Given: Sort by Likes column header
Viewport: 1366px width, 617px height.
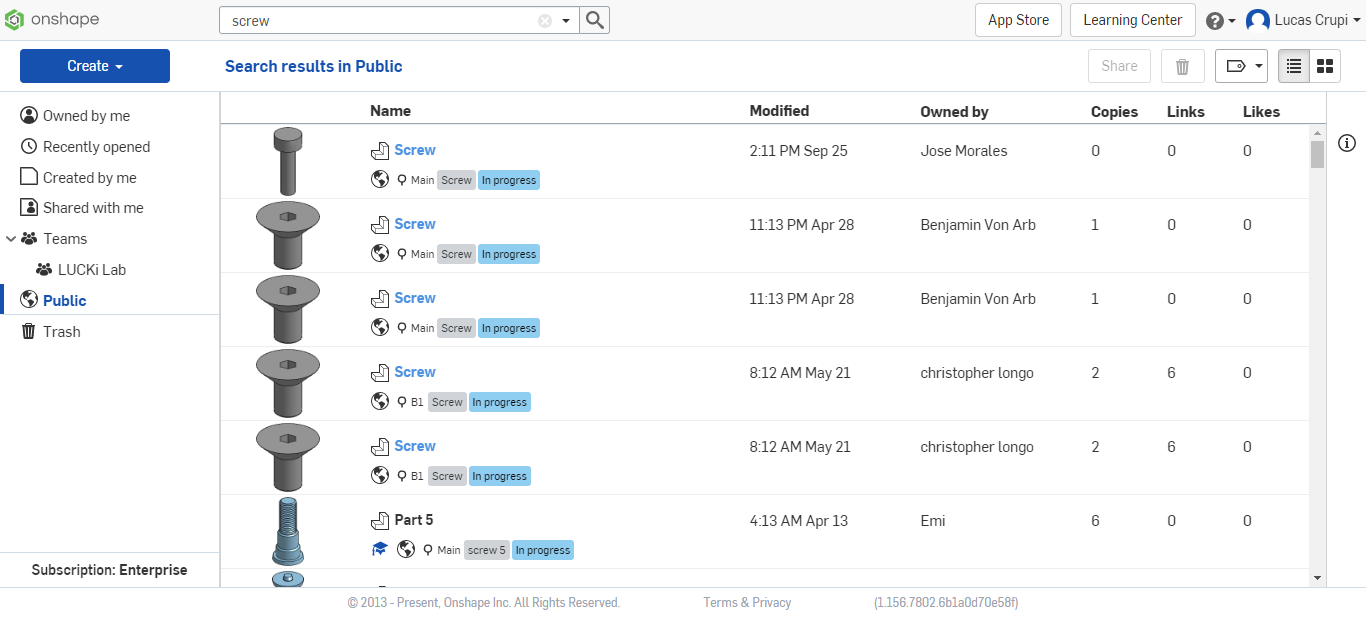Looking at the screenshot, I should (x=1261, y=111).
